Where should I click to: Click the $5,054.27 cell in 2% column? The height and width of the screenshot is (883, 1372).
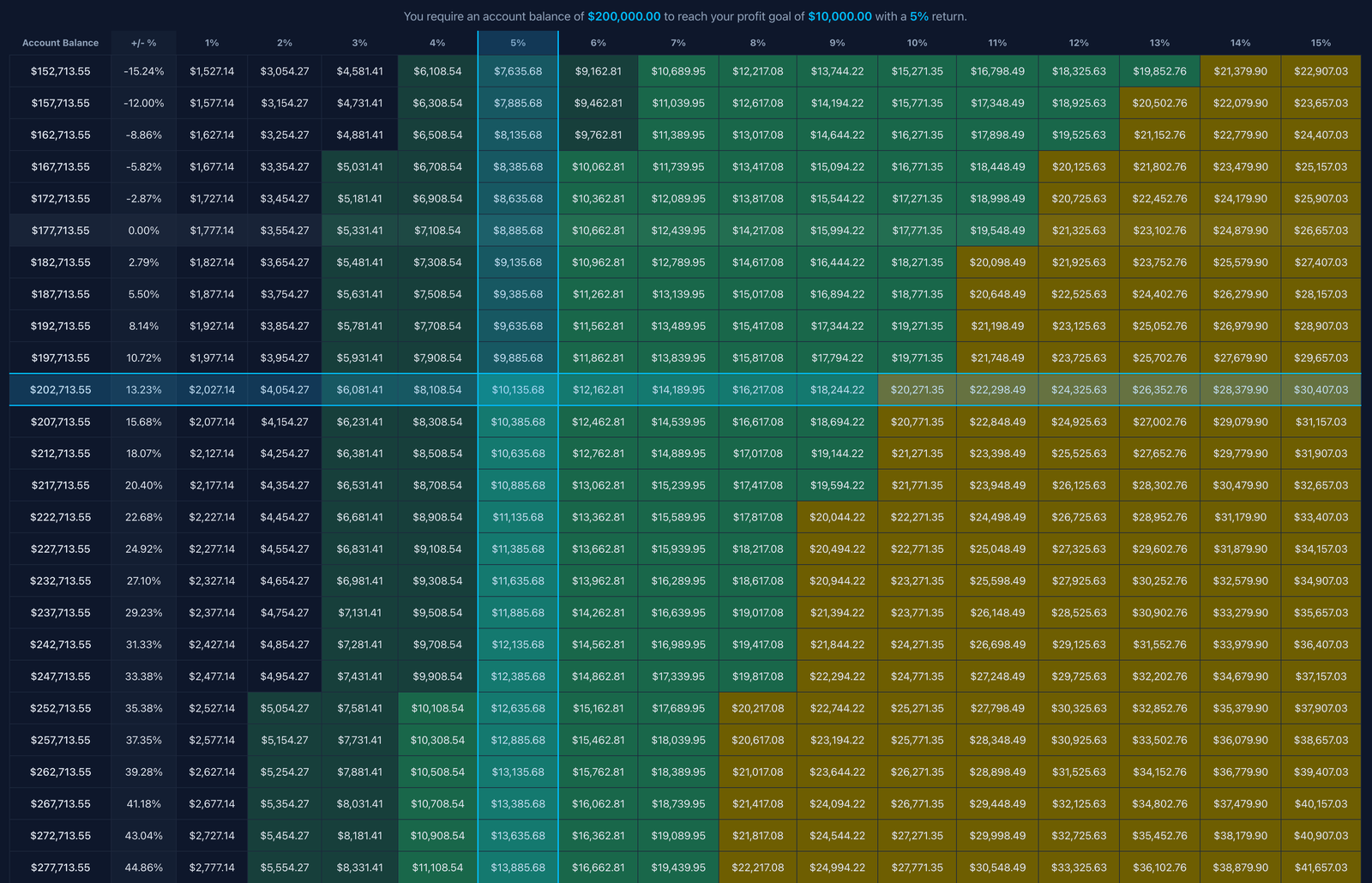(x=285, y=709)
